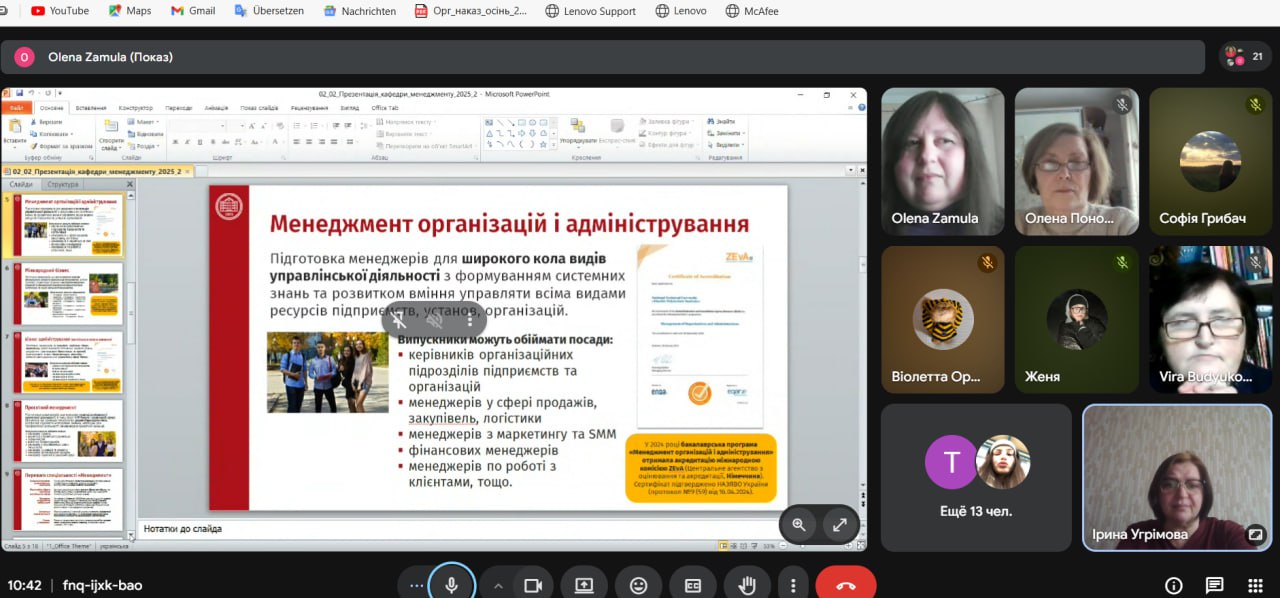Open the chat panel icon
This screenshot has width=1280, height=598.
point(1214,585)
